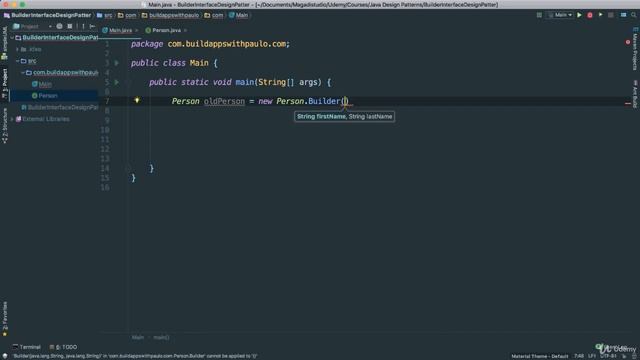
Task: Select the src folder label in tree
Action: coord(32,61)
